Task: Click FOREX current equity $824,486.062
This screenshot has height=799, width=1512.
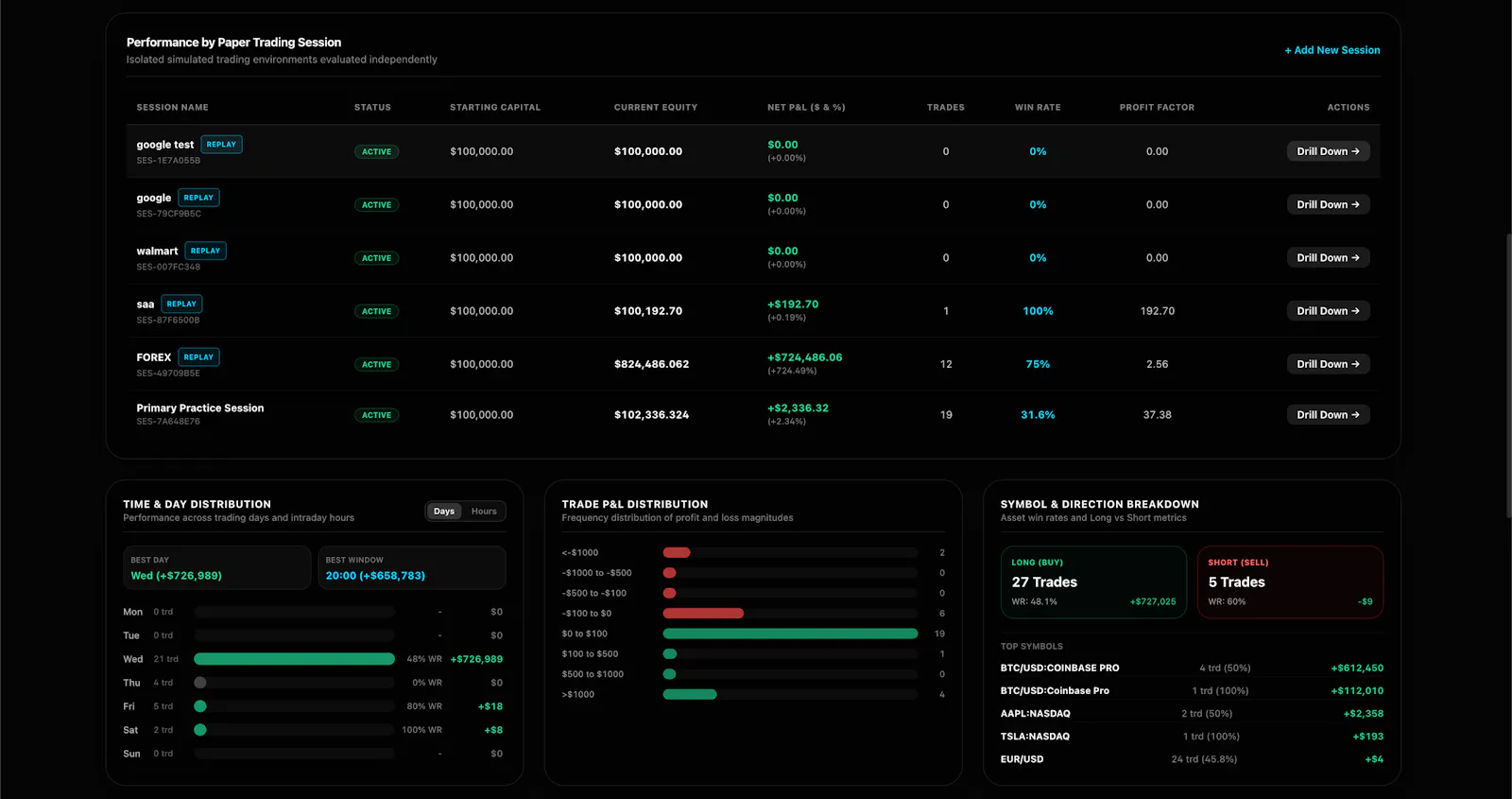Action: [651, 364]
